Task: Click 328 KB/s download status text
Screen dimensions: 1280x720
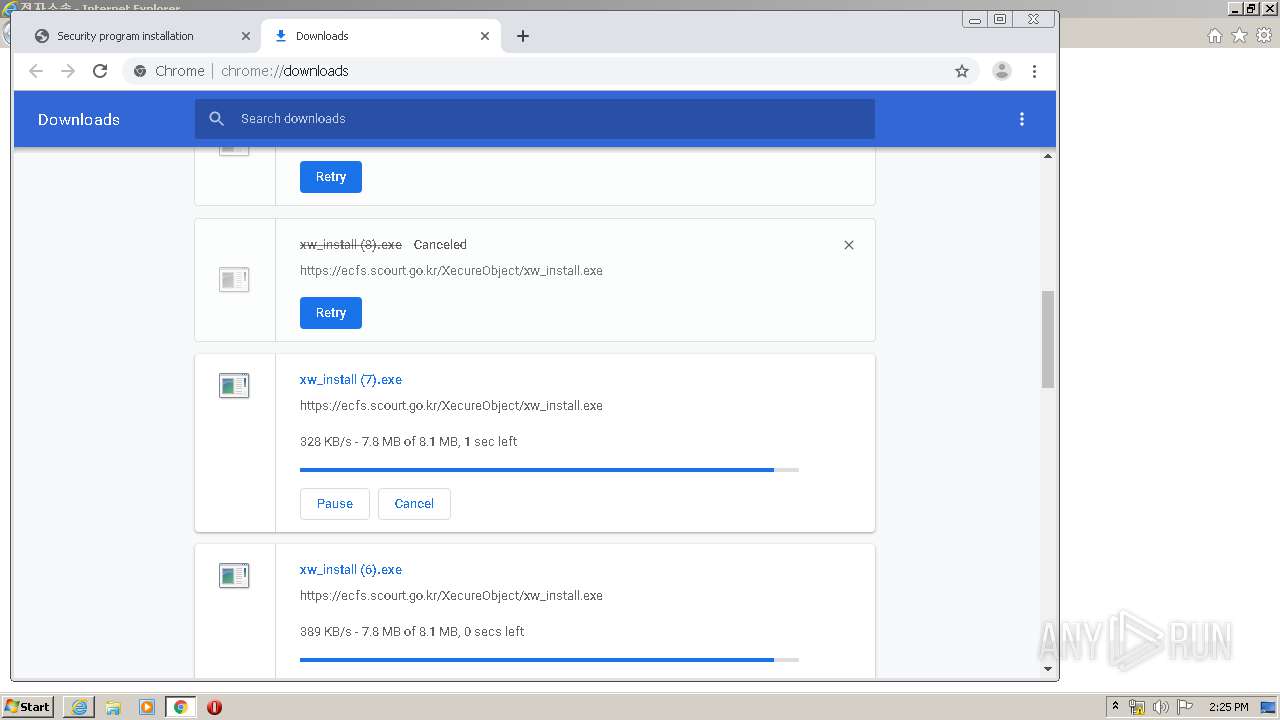Action: tap(408, 442)
